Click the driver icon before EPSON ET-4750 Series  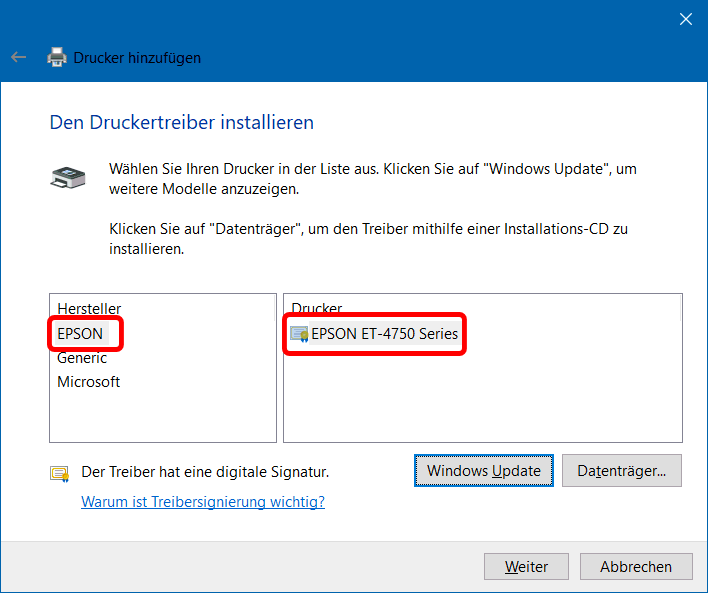click(299, 334)
